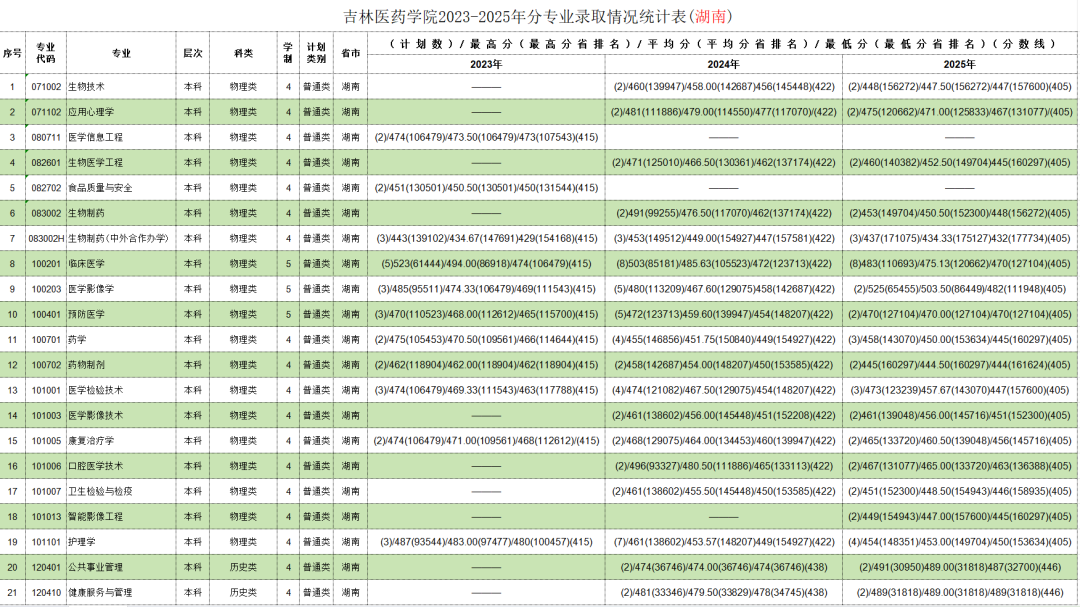The width and height of the screenshot is (1080, 607).
Task: Select 2024 data cell starting (2)481(33346)
Action: [x=723, y=593]
